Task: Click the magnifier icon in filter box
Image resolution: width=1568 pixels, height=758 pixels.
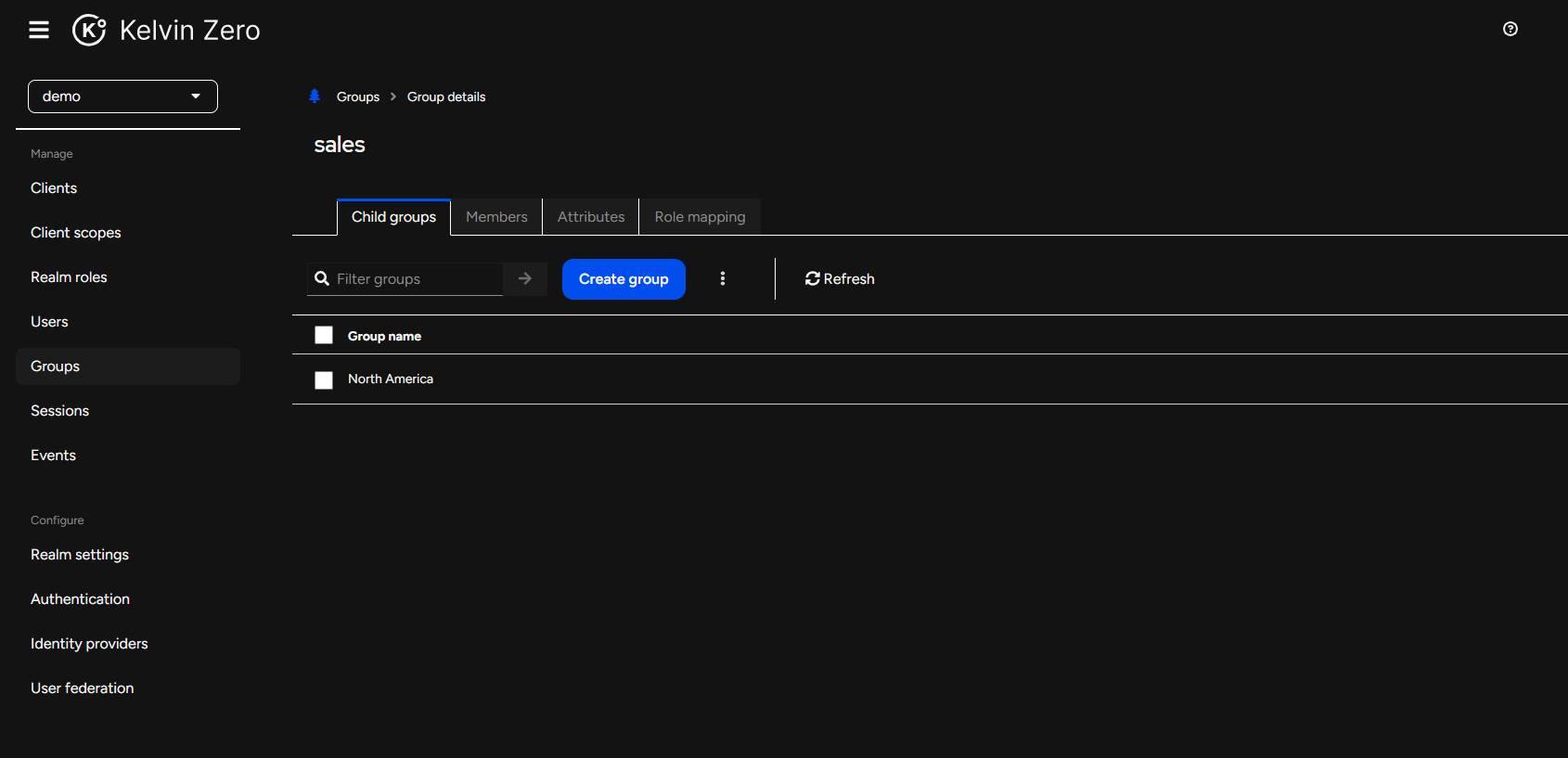Action: tap(322, 279)
